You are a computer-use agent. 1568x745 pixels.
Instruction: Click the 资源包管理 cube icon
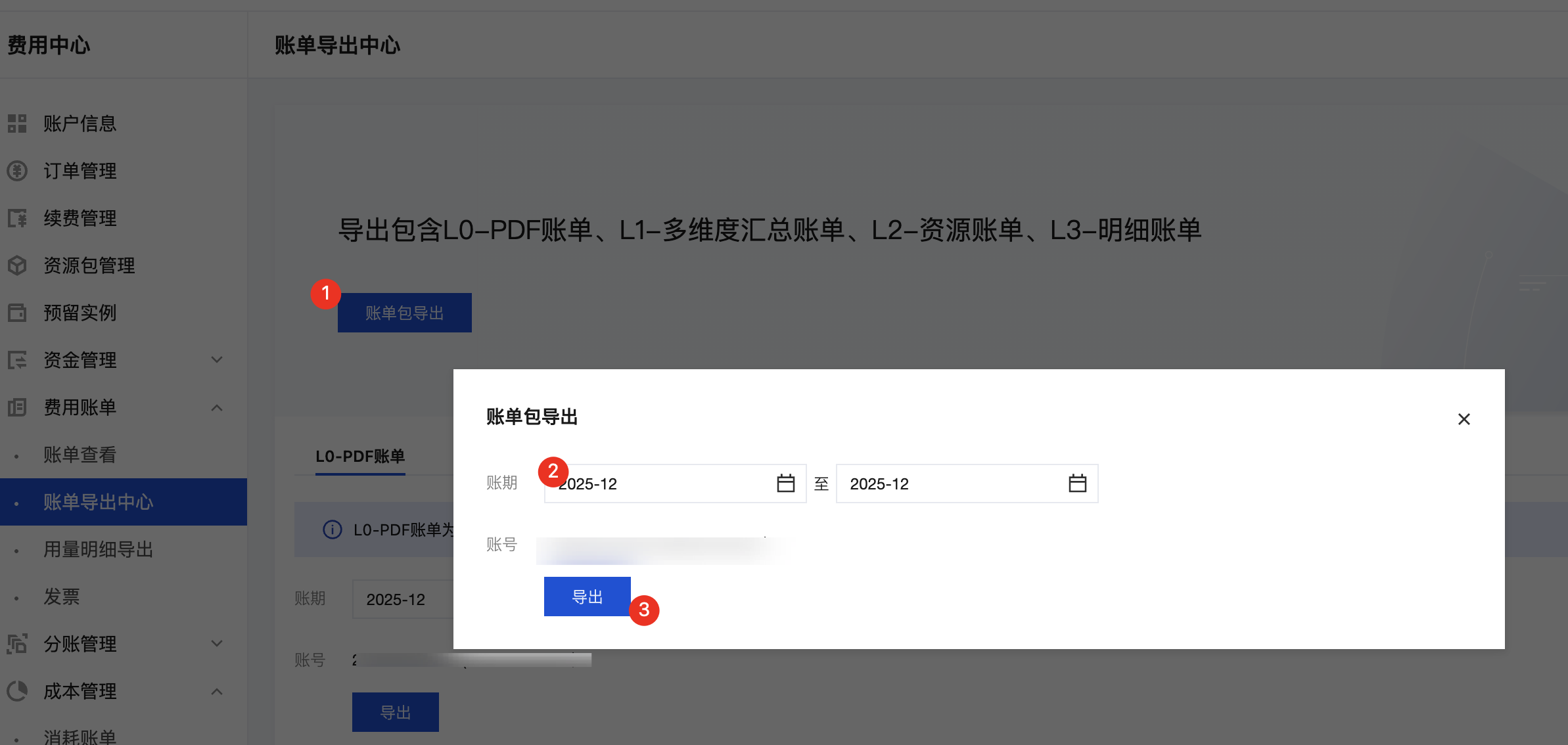(17, 265)
